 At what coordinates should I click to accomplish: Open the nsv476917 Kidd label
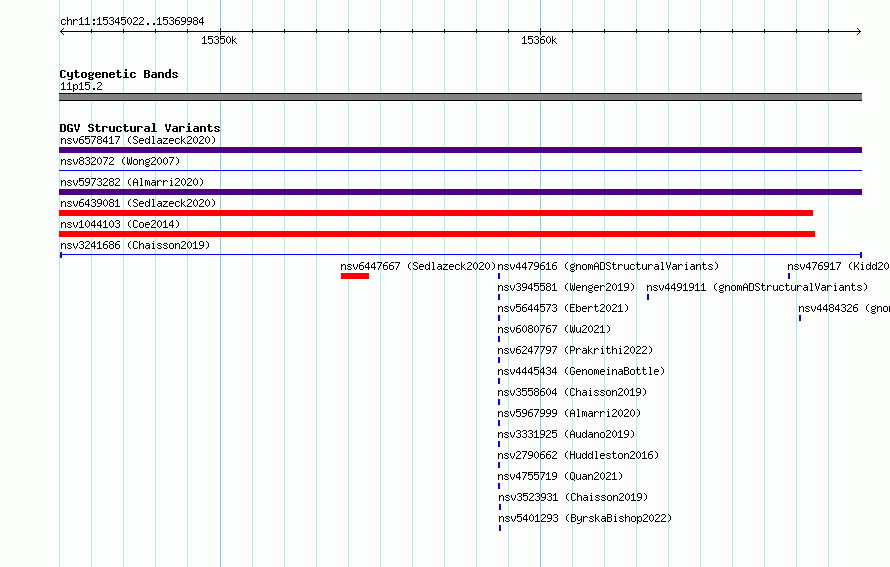click(x=838, y=266)
